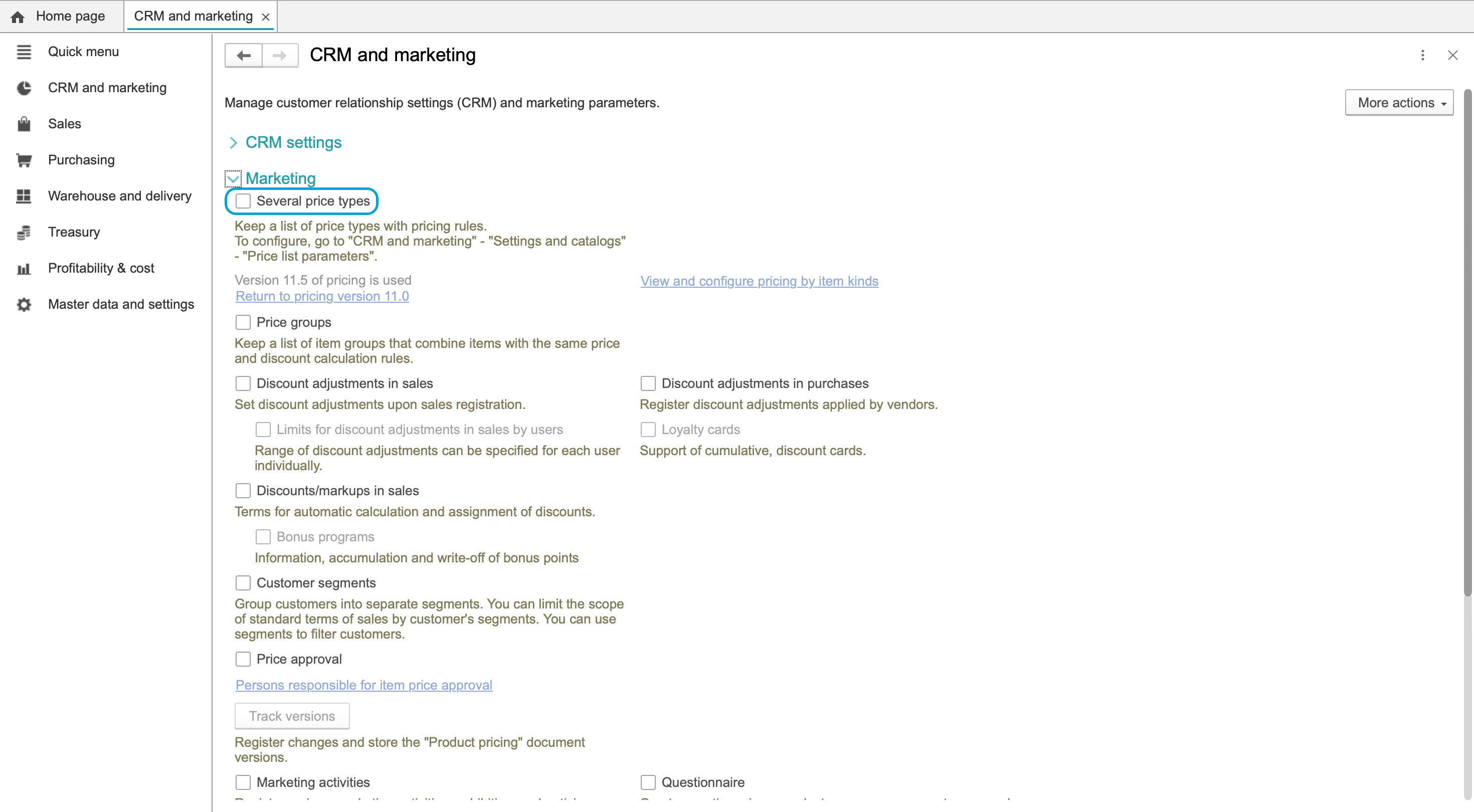Viewport: 1474px width, 812px height.
Task: Click the Warehouse and delivery grid icon
Action: pyautogui.click(x=24, y=196)
